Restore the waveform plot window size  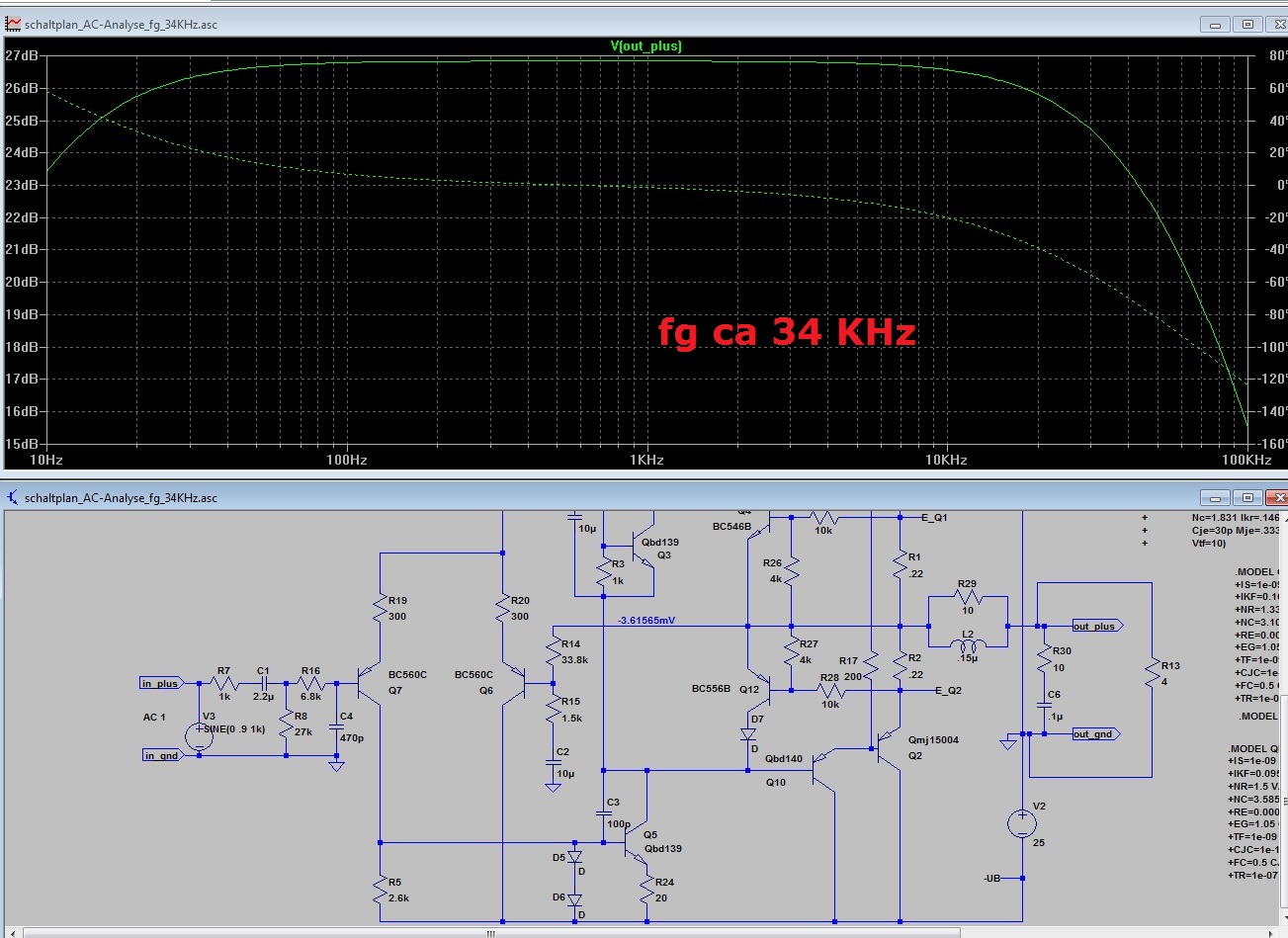[x=1247, y=25]
